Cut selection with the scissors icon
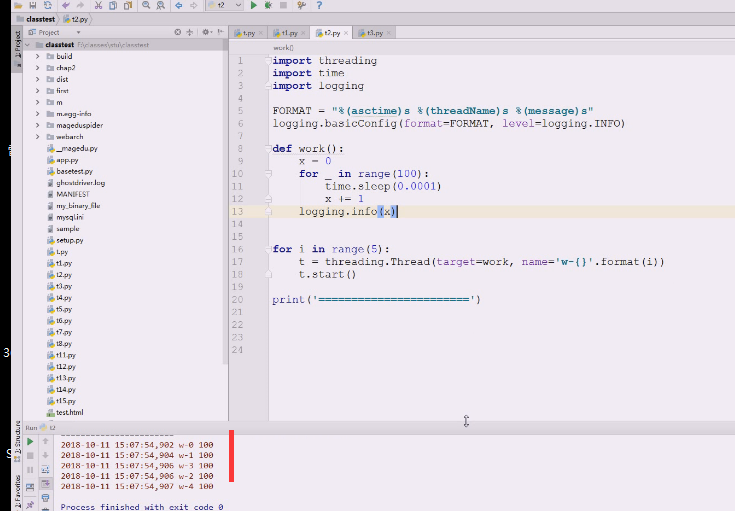The width and height of the screenshot is (735, 511). (98, 5)
